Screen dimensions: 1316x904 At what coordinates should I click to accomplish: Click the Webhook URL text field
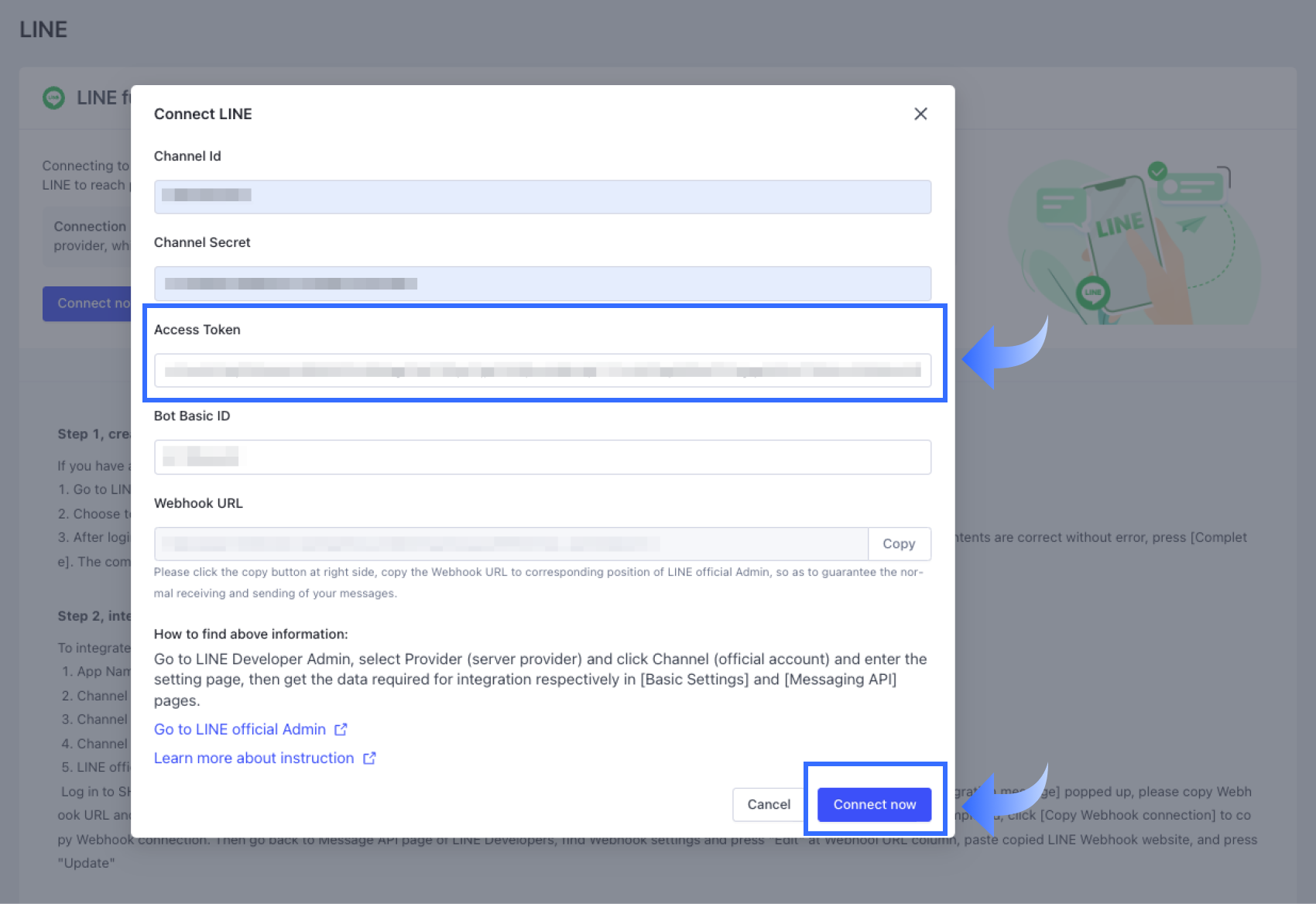click(x=511, y=544)
